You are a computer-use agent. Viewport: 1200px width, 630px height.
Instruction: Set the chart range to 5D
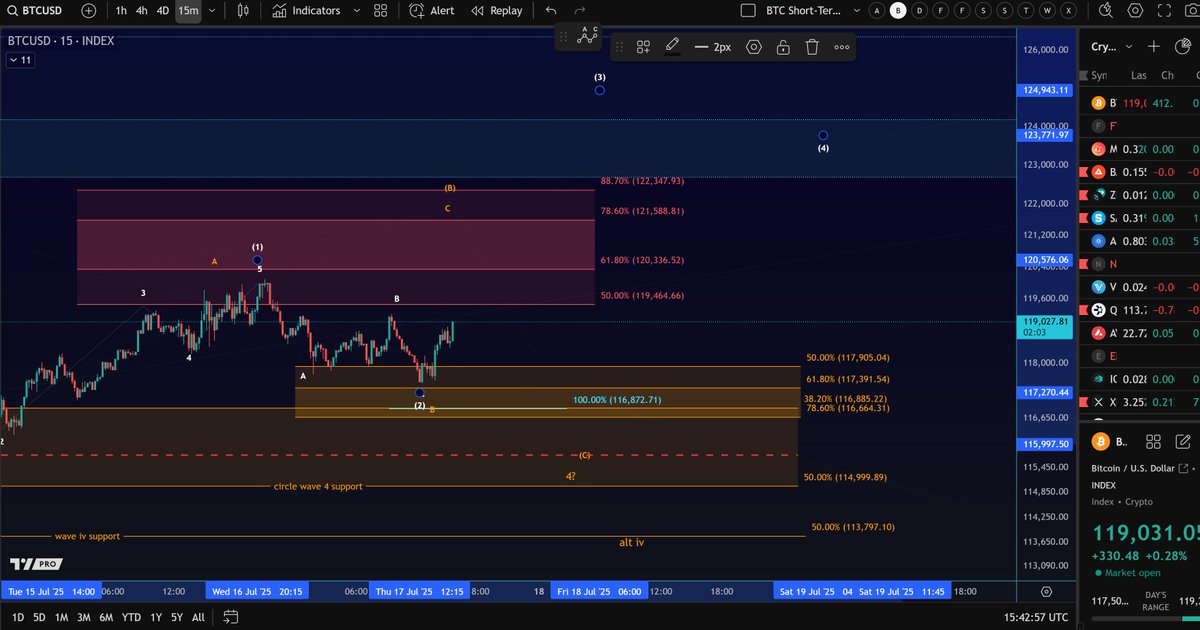(x=39, y=617)
